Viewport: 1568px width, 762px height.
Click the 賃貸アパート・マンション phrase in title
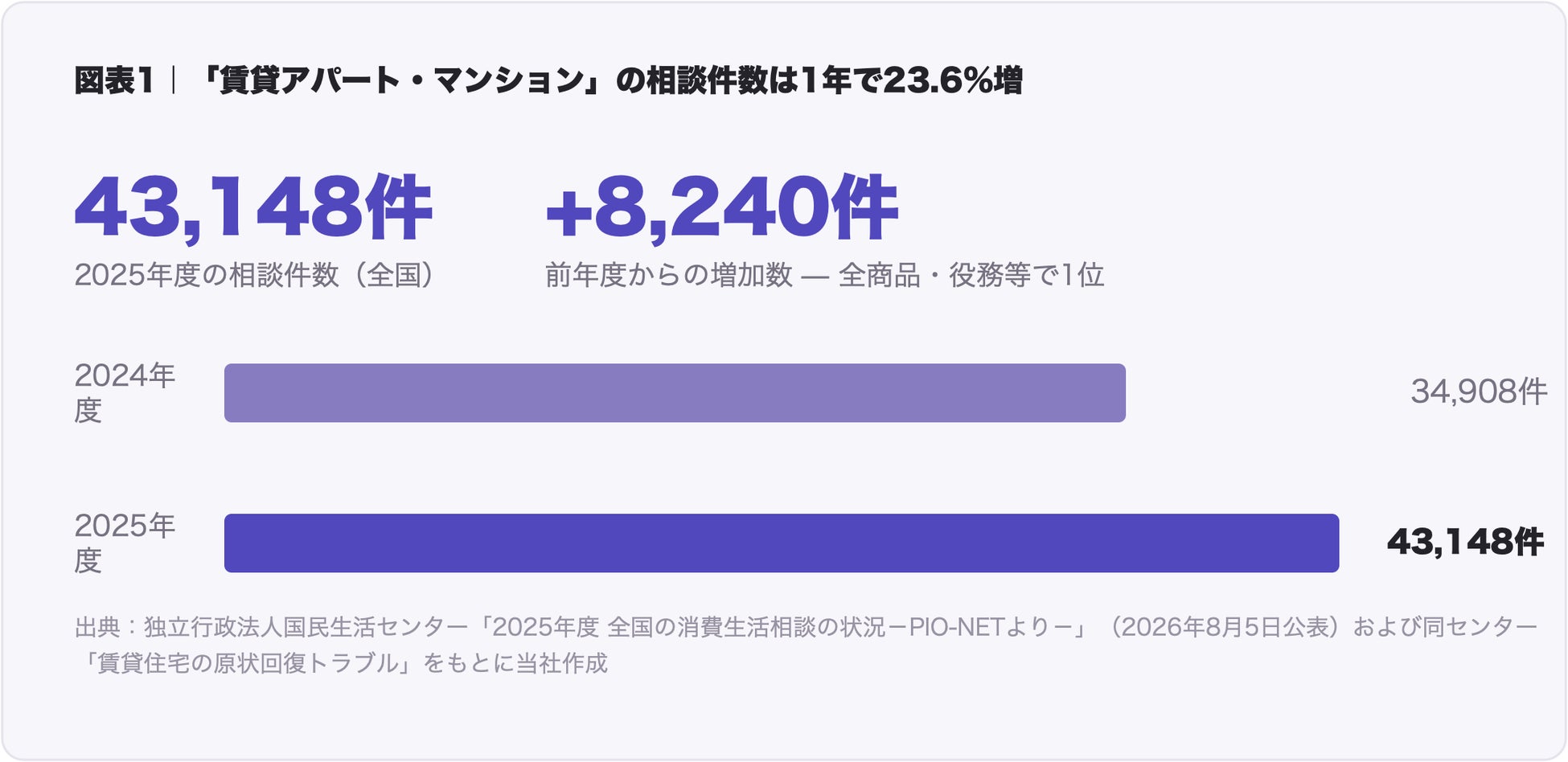point(401,80)
